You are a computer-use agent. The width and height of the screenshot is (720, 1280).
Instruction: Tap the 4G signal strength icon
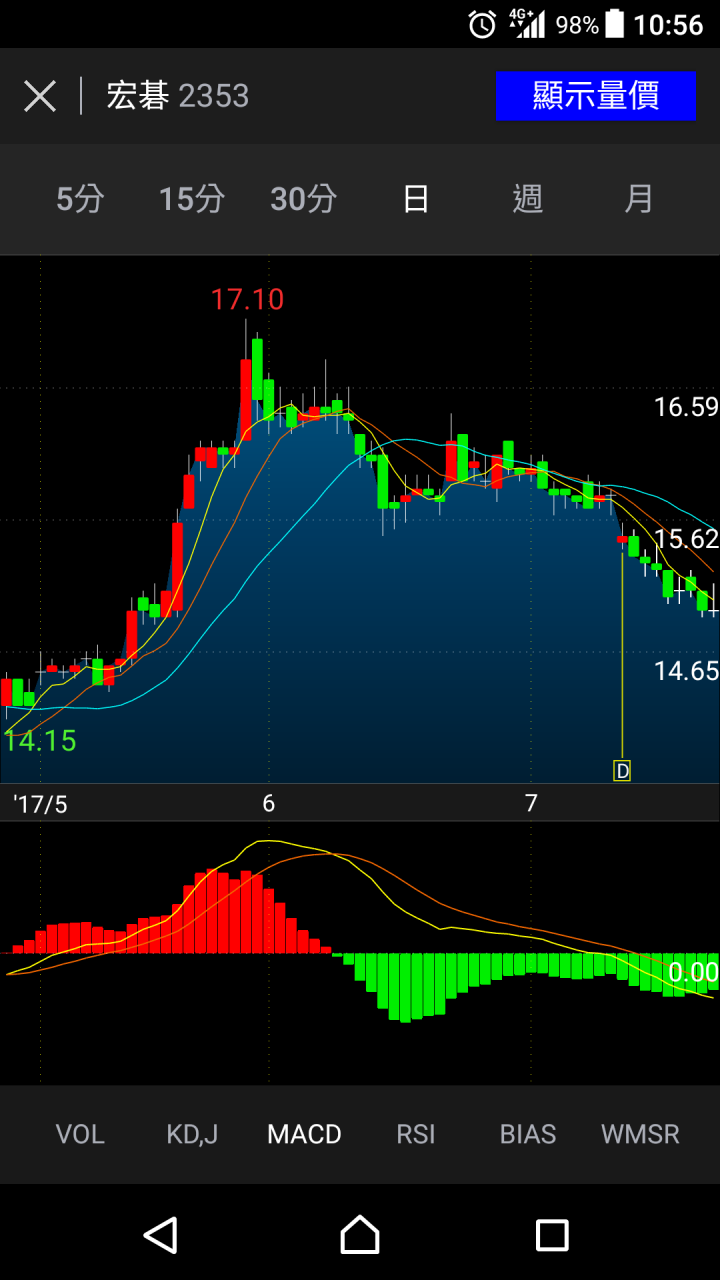tap(527, 24)
